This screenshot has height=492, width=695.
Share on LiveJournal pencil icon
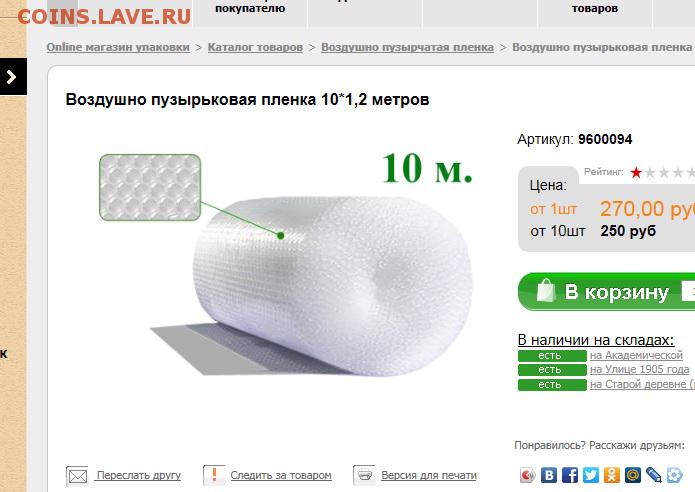[653, 475]
